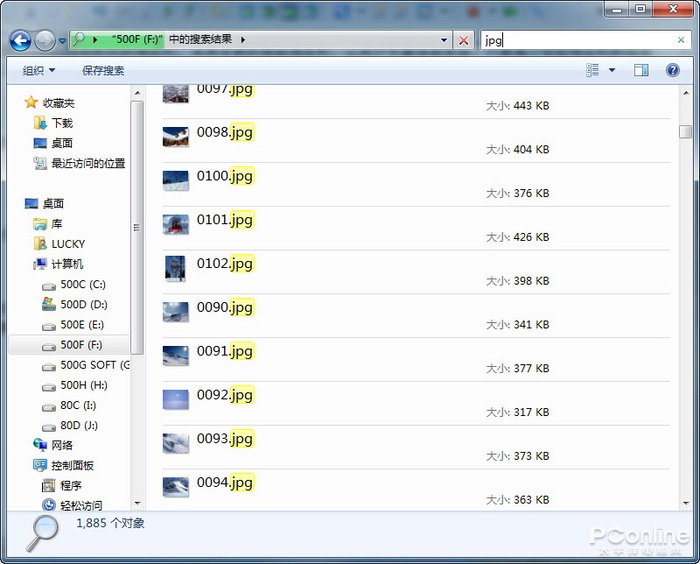Viewport: 700px width, 564px height.
Task: Click file list scrollbar down arrow
Action: 686,503
